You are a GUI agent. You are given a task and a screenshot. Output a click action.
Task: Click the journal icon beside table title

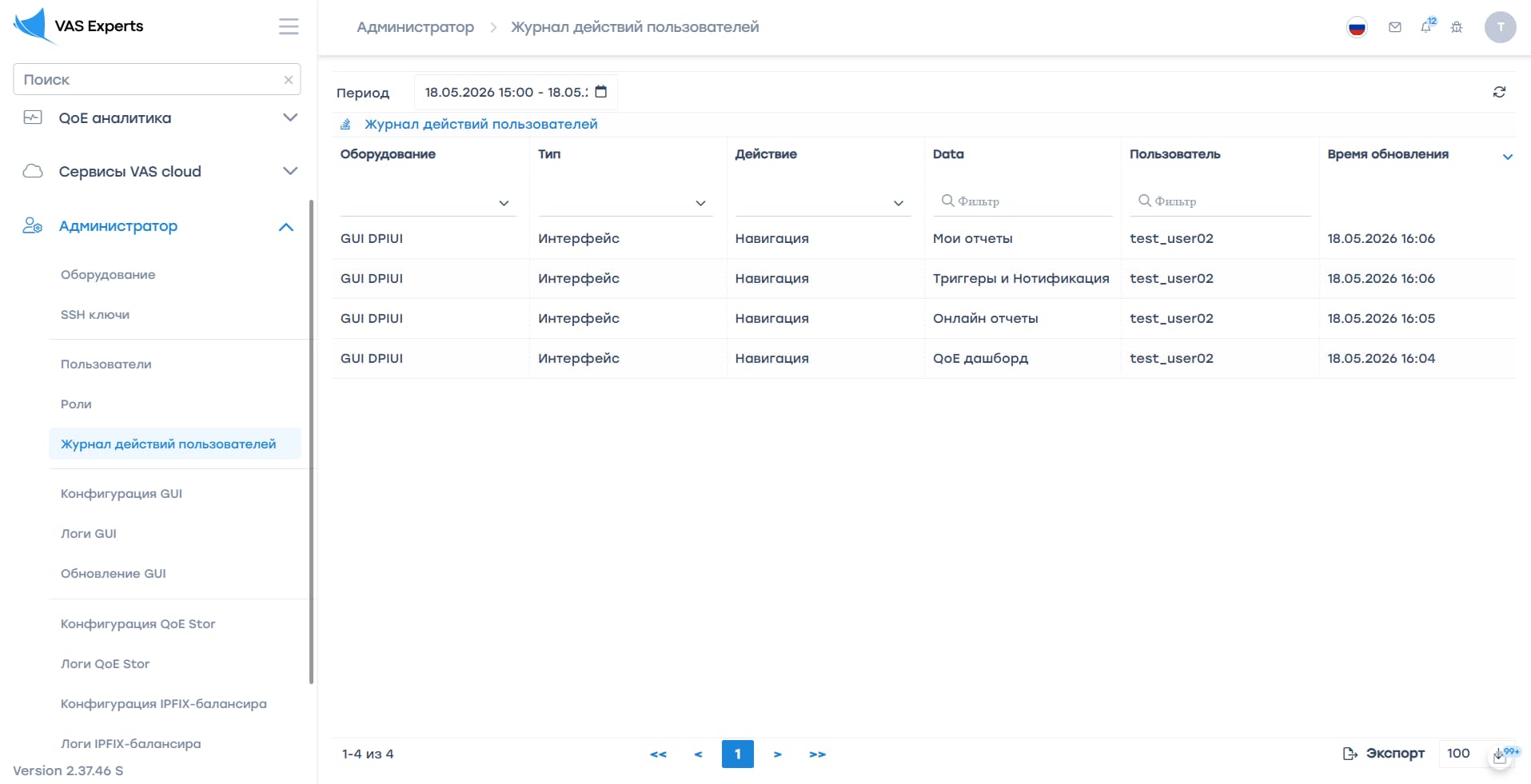(345, 124)
